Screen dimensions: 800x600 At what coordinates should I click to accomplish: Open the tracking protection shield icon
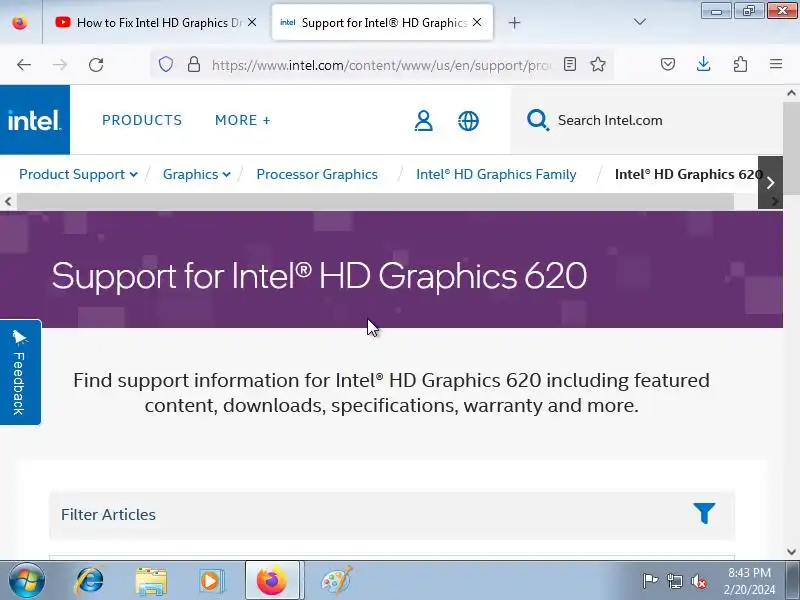[x=166, y=64]
